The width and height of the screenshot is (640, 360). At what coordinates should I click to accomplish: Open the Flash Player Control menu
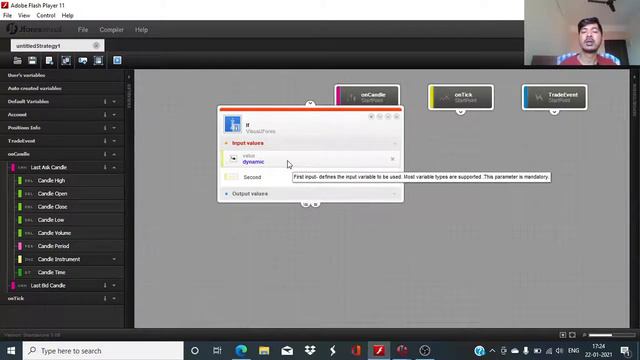pos(46,16)
